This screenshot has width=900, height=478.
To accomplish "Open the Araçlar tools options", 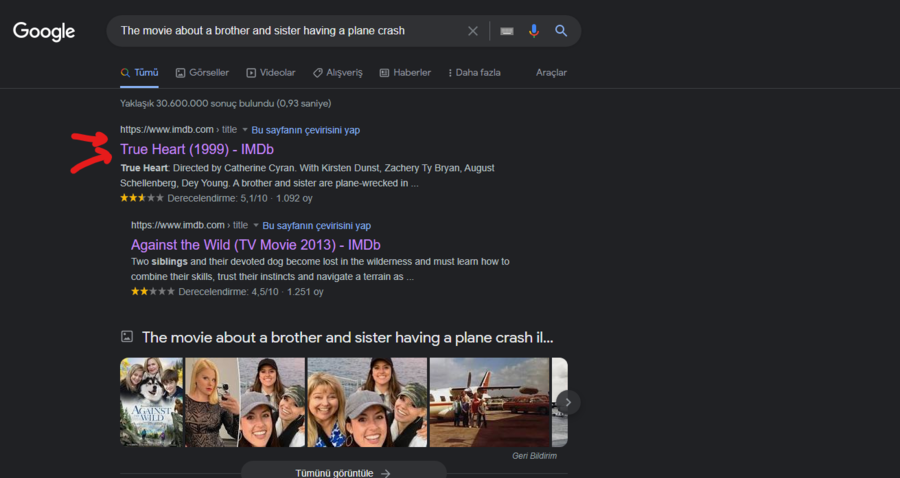I will [551, 73].
